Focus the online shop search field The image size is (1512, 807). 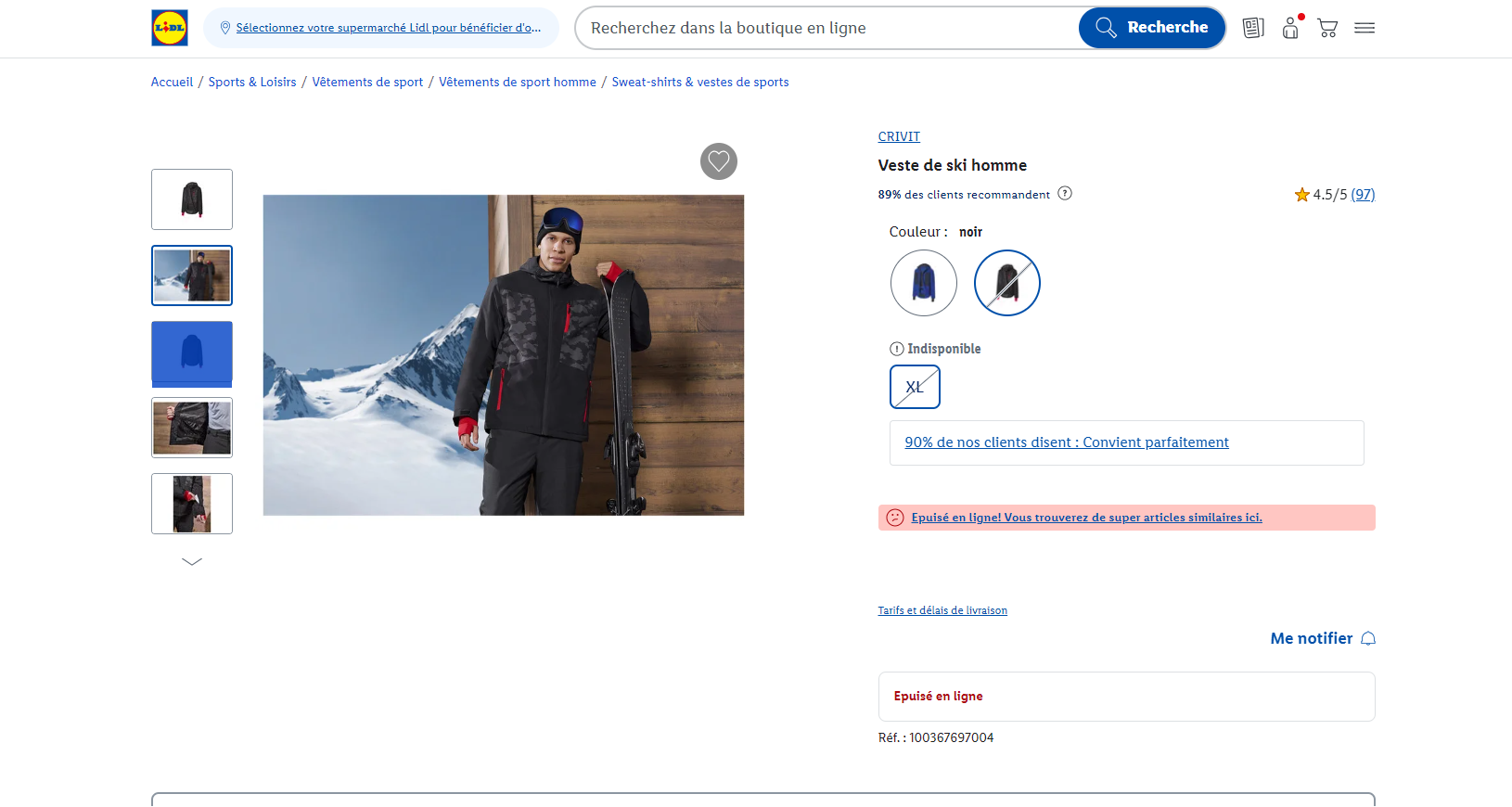tap(826, 28)
